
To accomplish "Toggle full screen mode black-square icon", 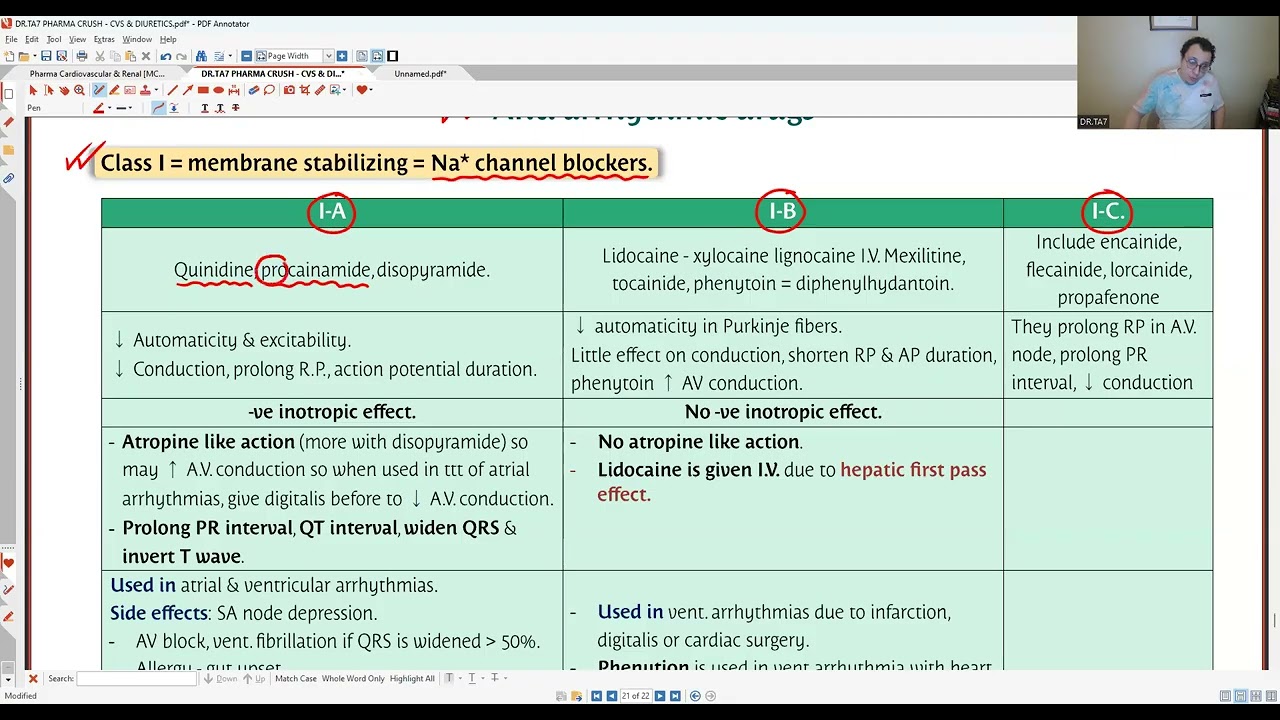I will tap(392, 56).
